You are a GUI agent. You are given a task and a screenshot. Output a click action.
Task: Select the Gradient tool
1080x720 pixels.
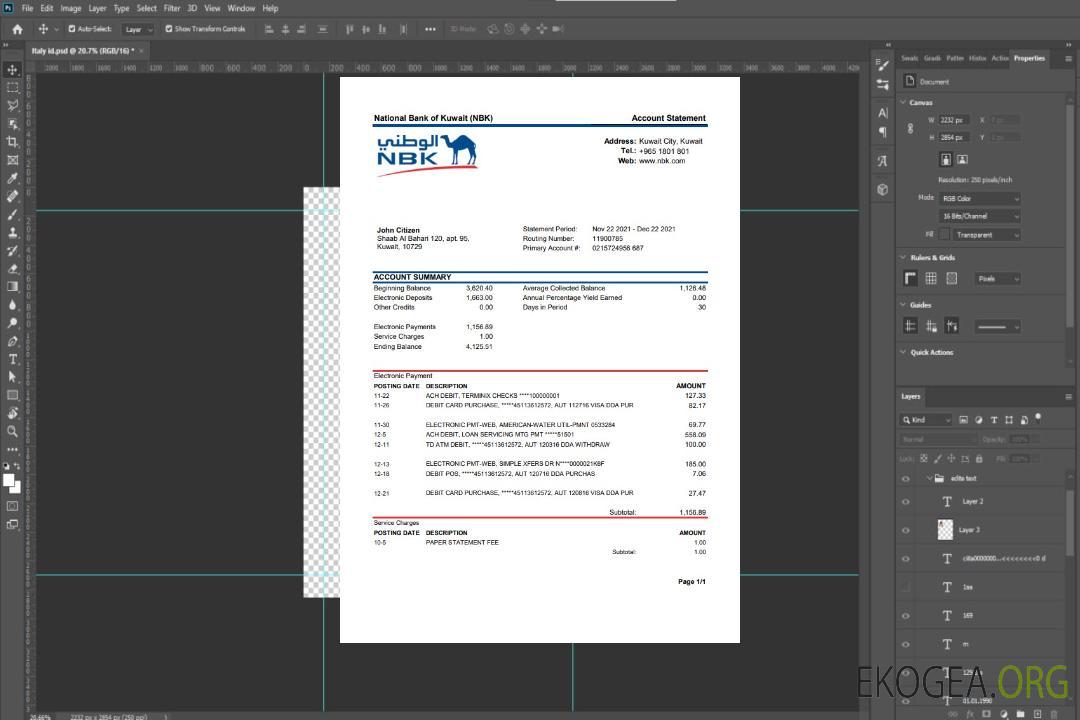(12, 287)
